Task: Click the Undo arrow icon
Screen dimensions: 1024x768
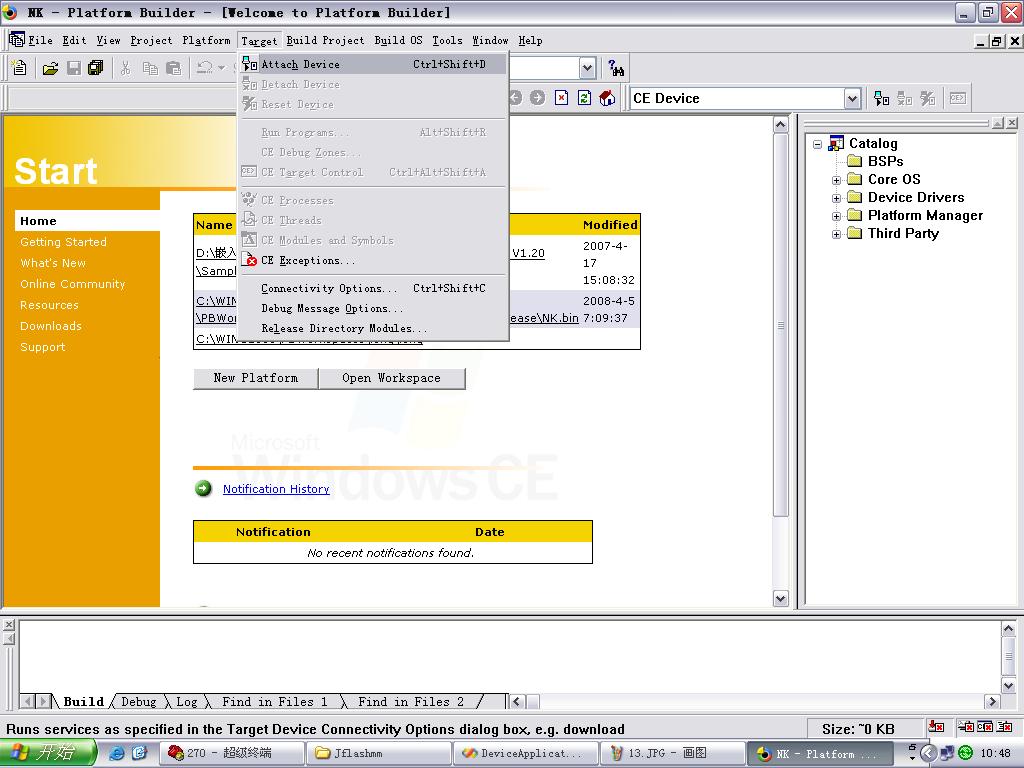Action: click(204, 68)
